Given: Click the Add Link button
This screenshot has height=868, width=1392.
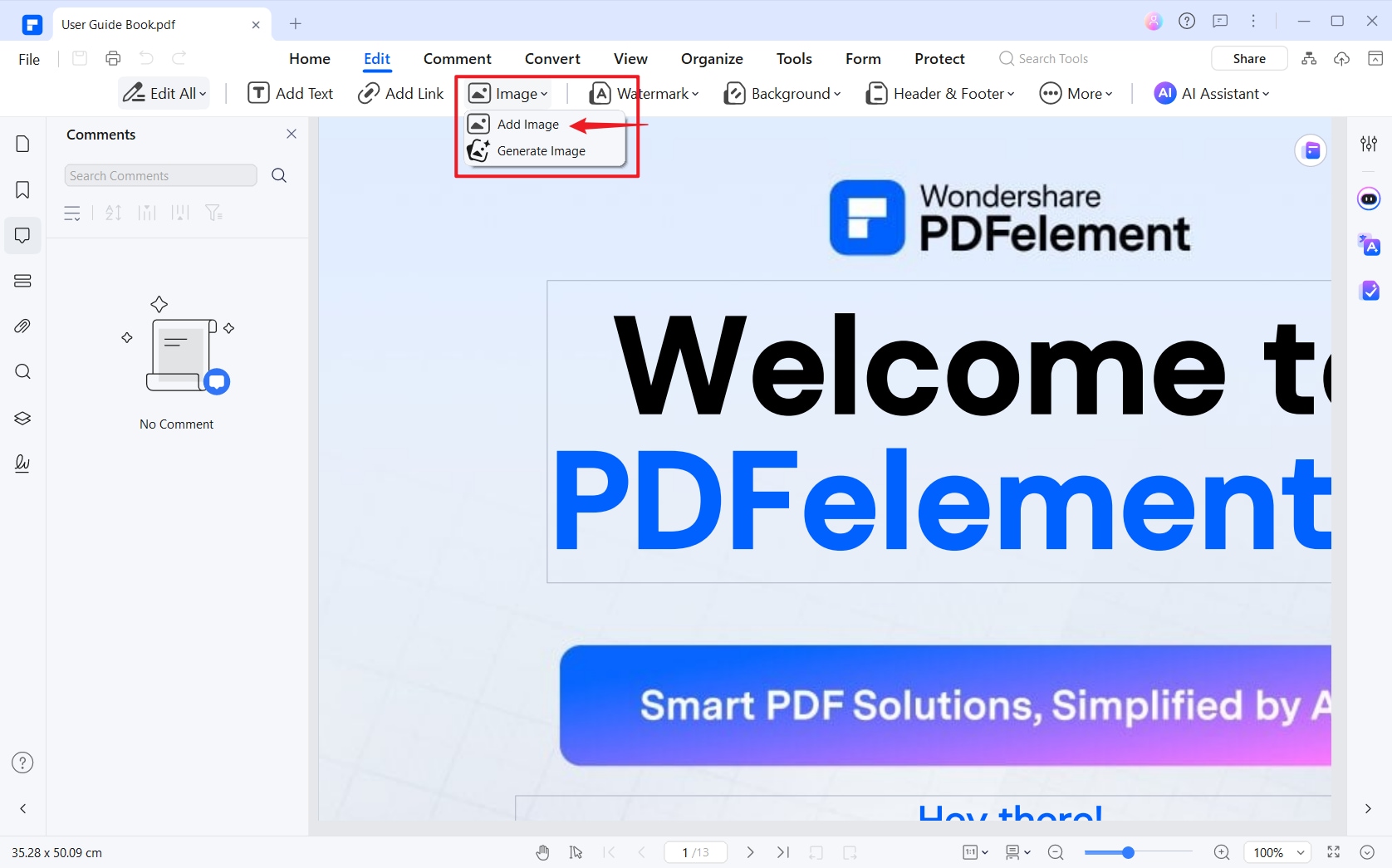Looking at the screenshot, I should coord(401,93).
